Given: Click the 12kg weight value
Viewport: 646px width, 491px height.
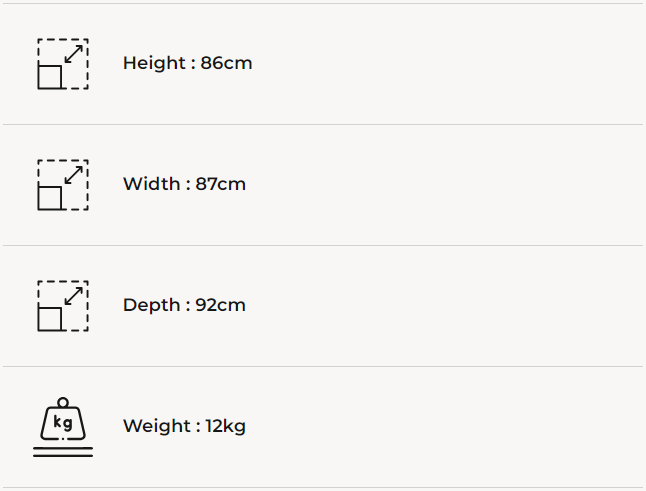Looking at the screenshot, I should tap(225, 426).
